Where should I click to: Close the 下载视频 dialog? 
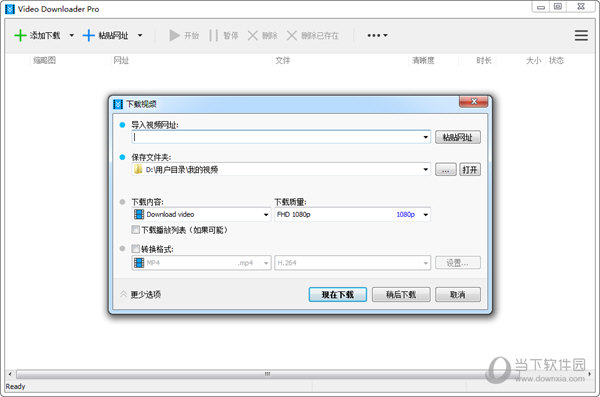pyautogui.click(x=474, y=101)
